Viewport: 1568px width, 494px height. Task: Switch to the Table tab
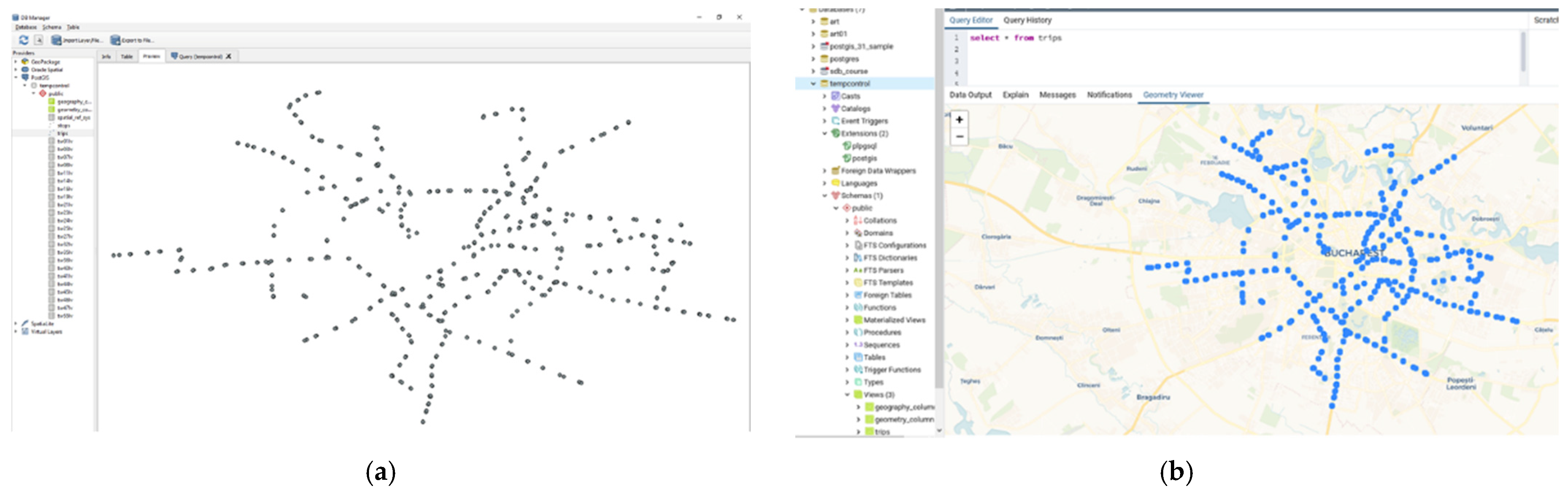coord(127,57)
